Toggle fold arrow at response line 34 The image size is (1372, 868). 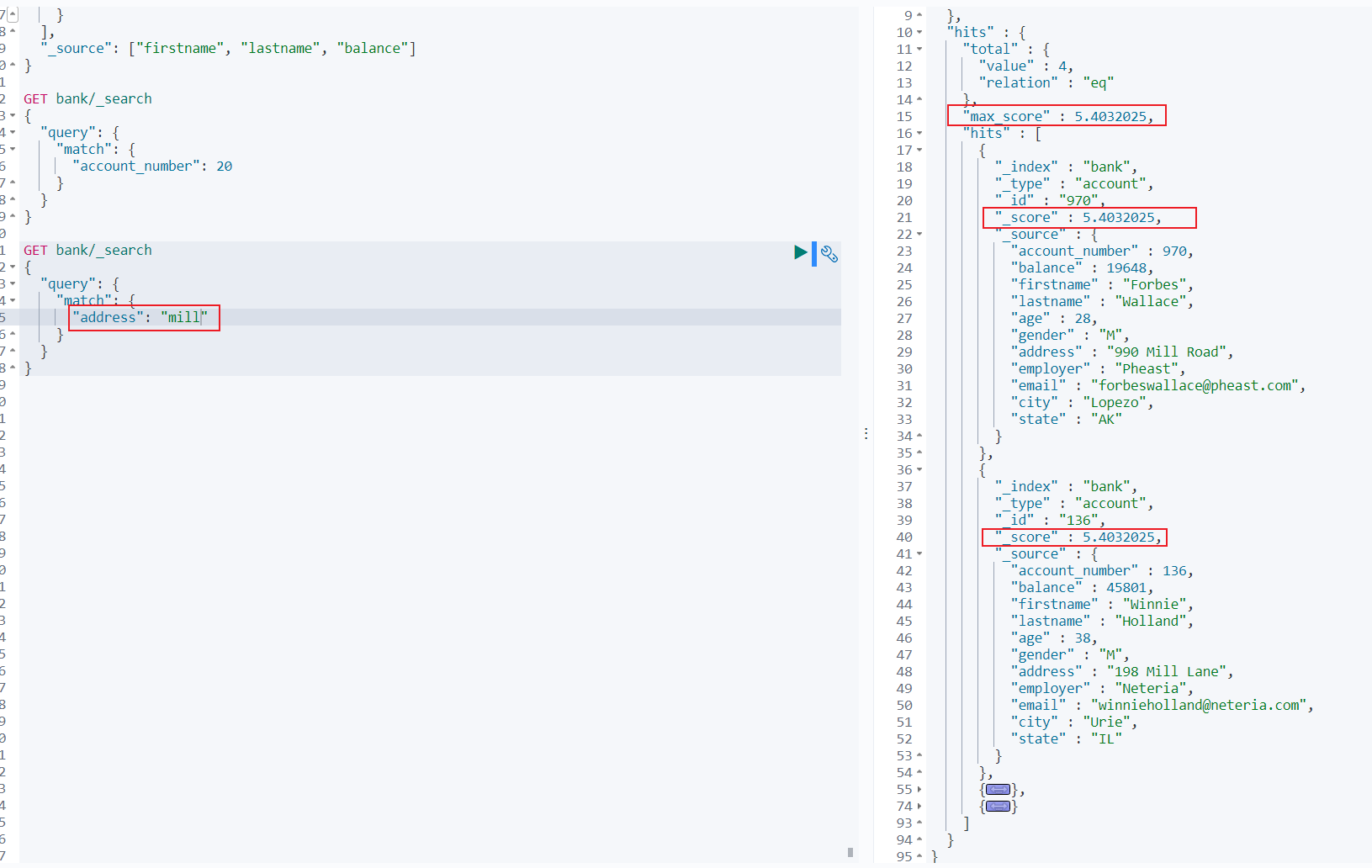click(919, 436)
